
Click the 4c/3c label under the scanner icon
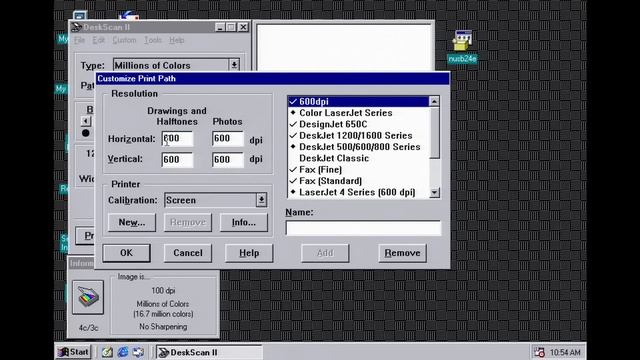click(x=88, y=328)
